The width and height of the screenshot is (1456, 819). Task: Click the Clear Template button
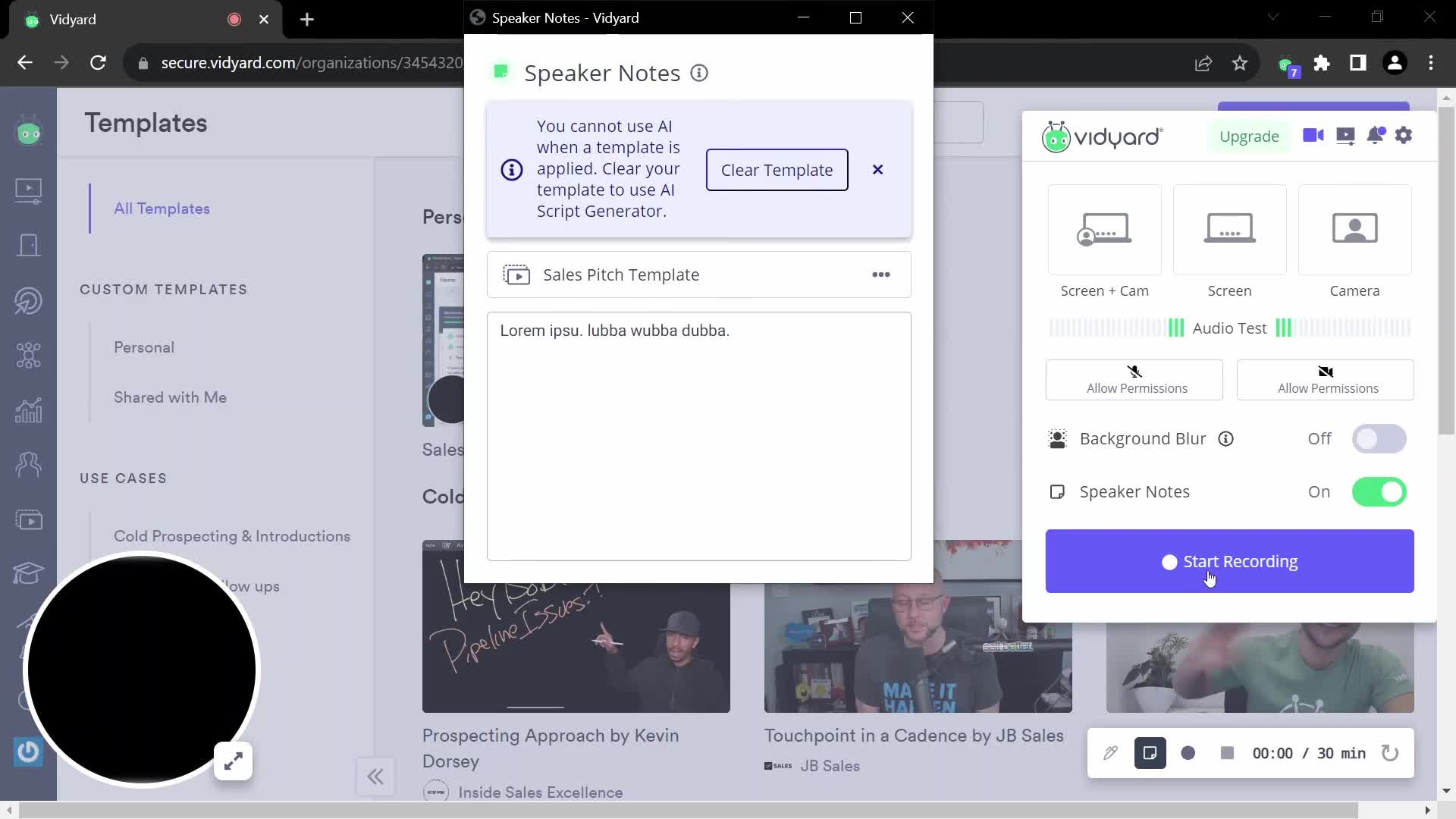point(777,169)
